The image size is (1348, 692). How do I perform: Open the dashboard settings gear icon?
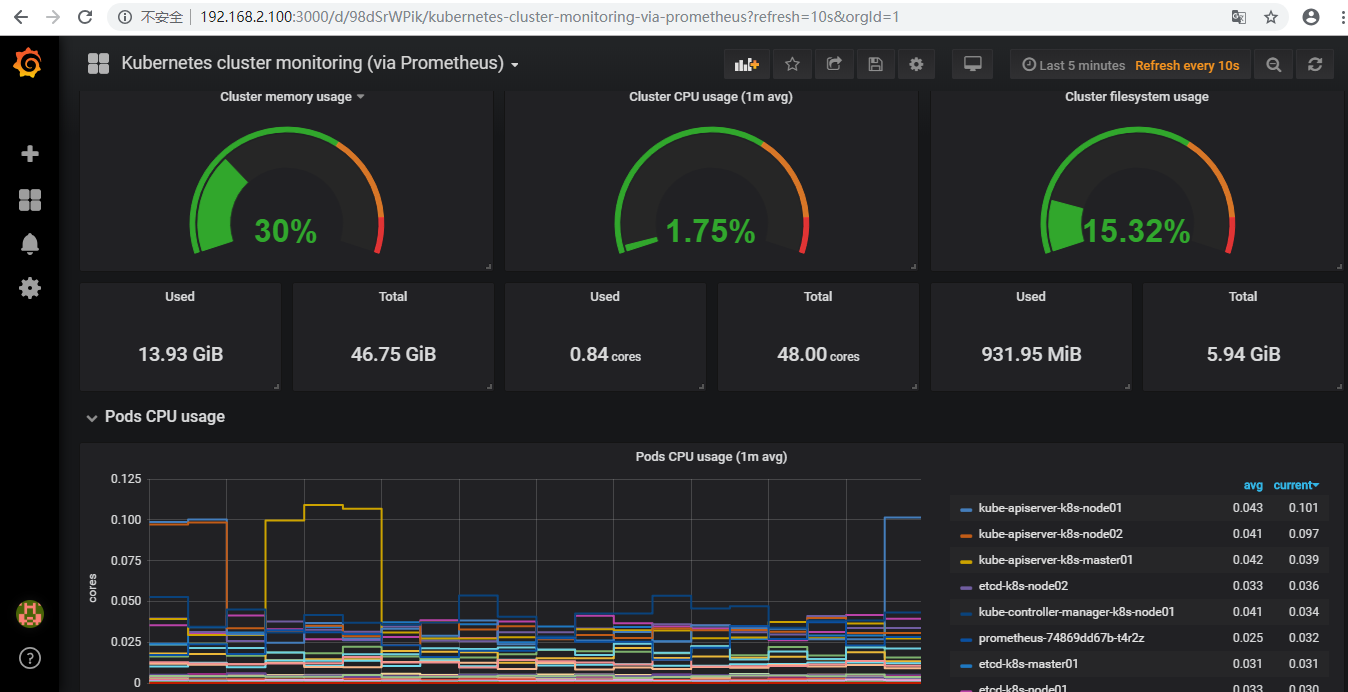click(916, 64)
